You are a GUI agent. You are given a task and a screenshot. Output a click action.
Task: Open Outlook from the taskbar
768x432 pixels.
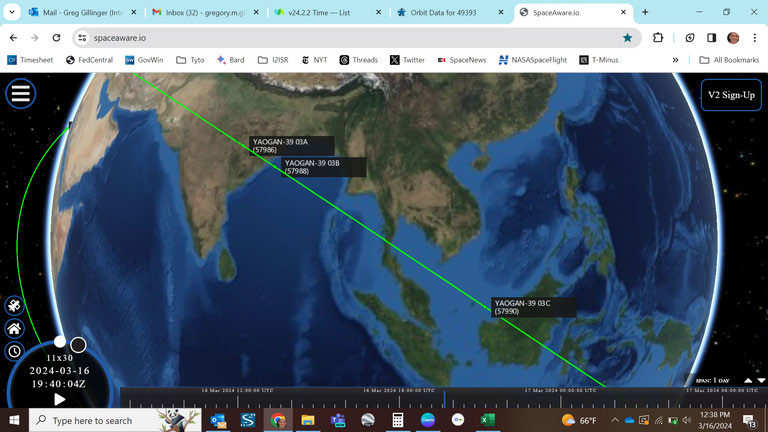218,420
